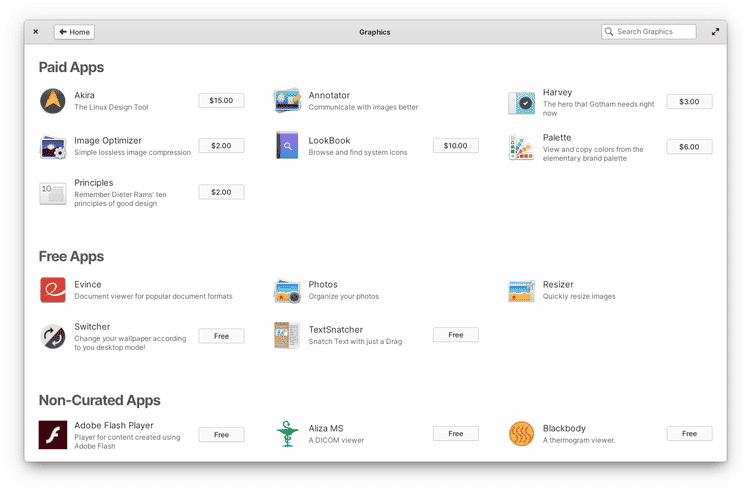Open the Harvey app icon
750x488 pixels.
(x=521, y=102)
